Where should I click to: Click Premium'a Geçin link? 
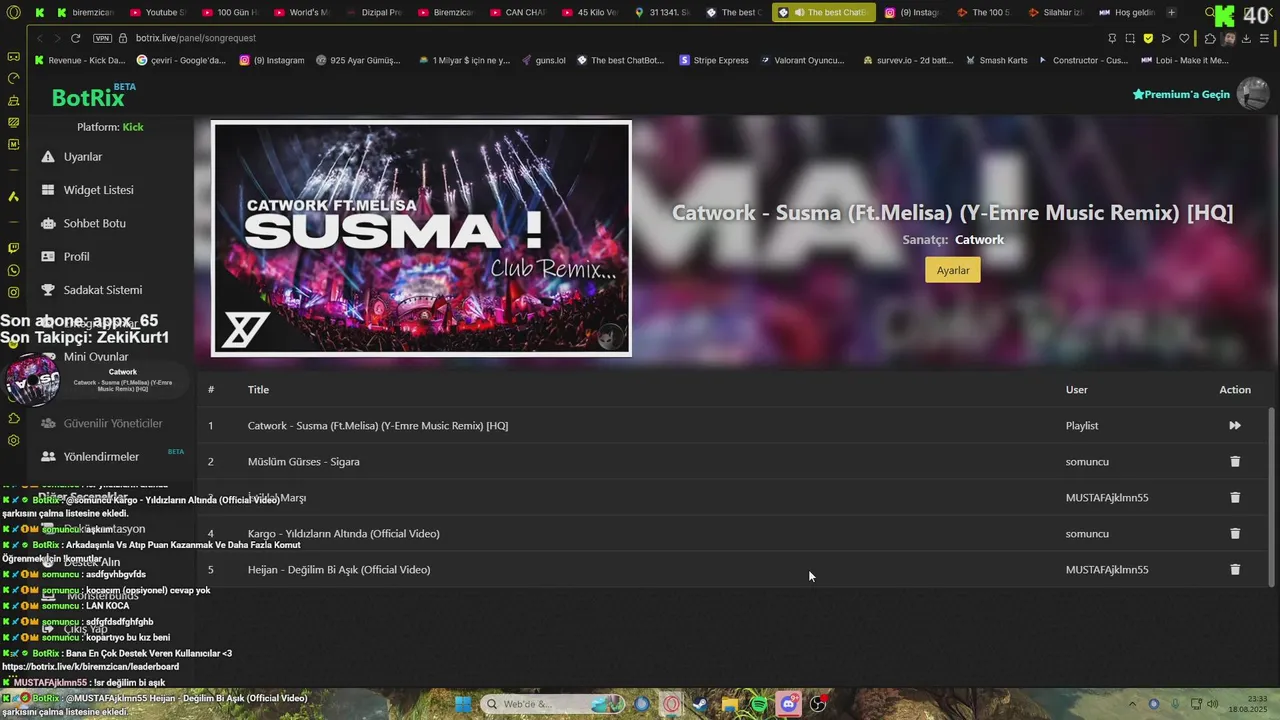(1181, 94)
